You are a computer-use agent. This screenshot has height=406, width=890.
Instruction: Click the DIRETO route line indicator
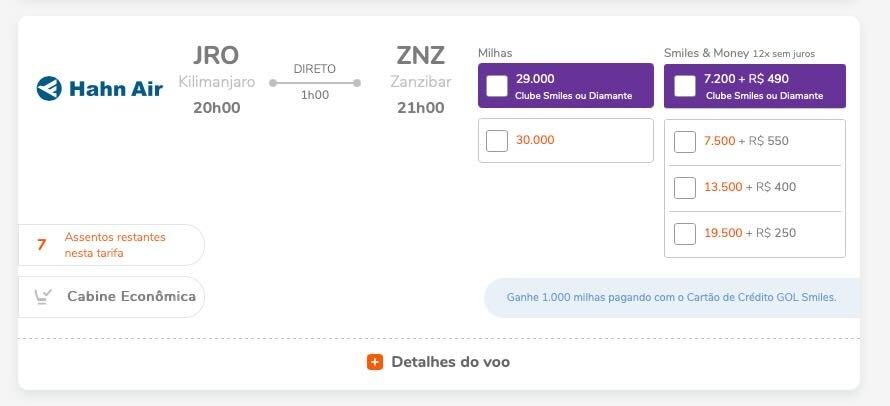[x=314, y=82]
